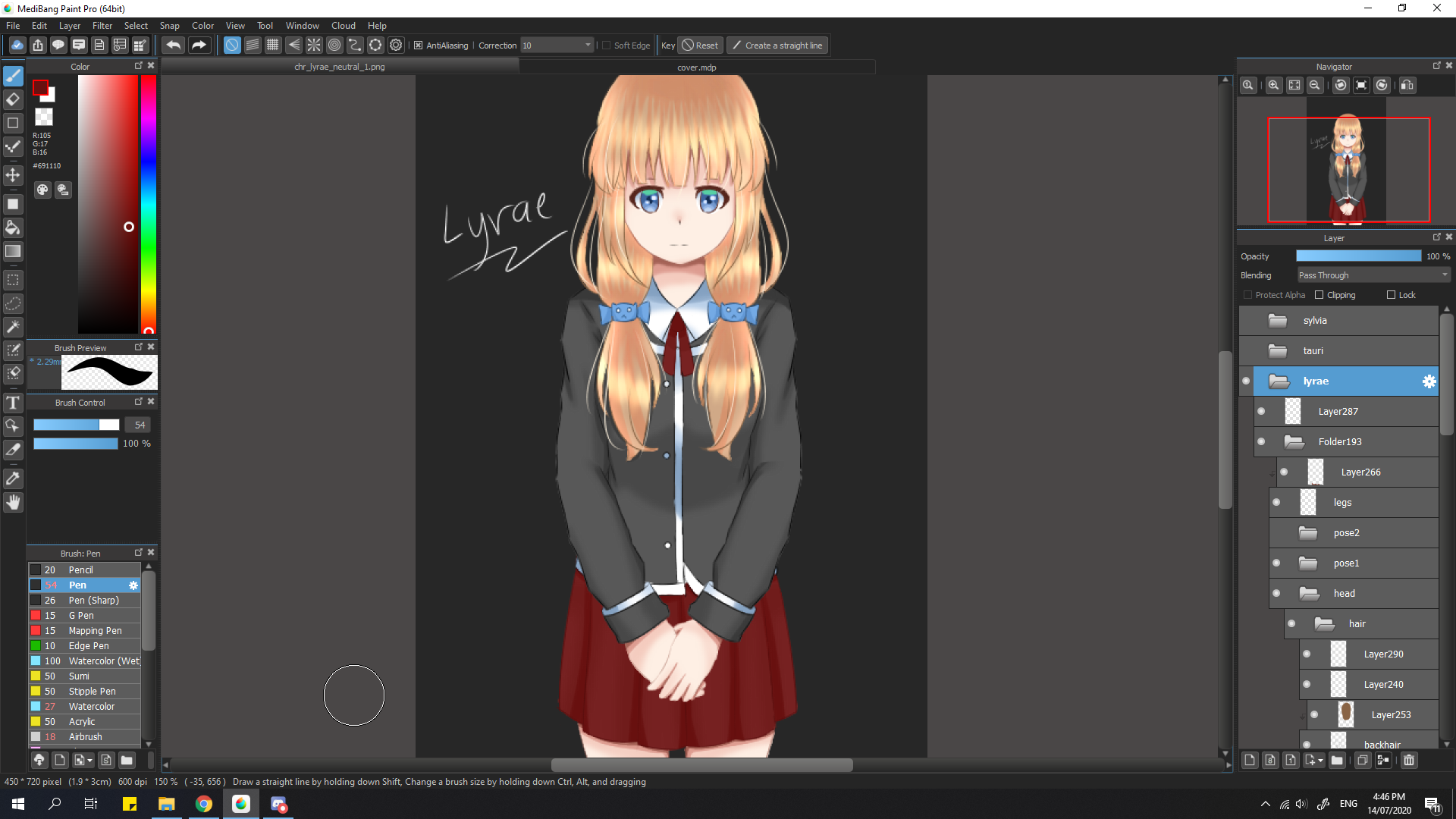Open the File menu
Image resolution: width=1456 pixels, height=819 pixels.
[13, 25]
